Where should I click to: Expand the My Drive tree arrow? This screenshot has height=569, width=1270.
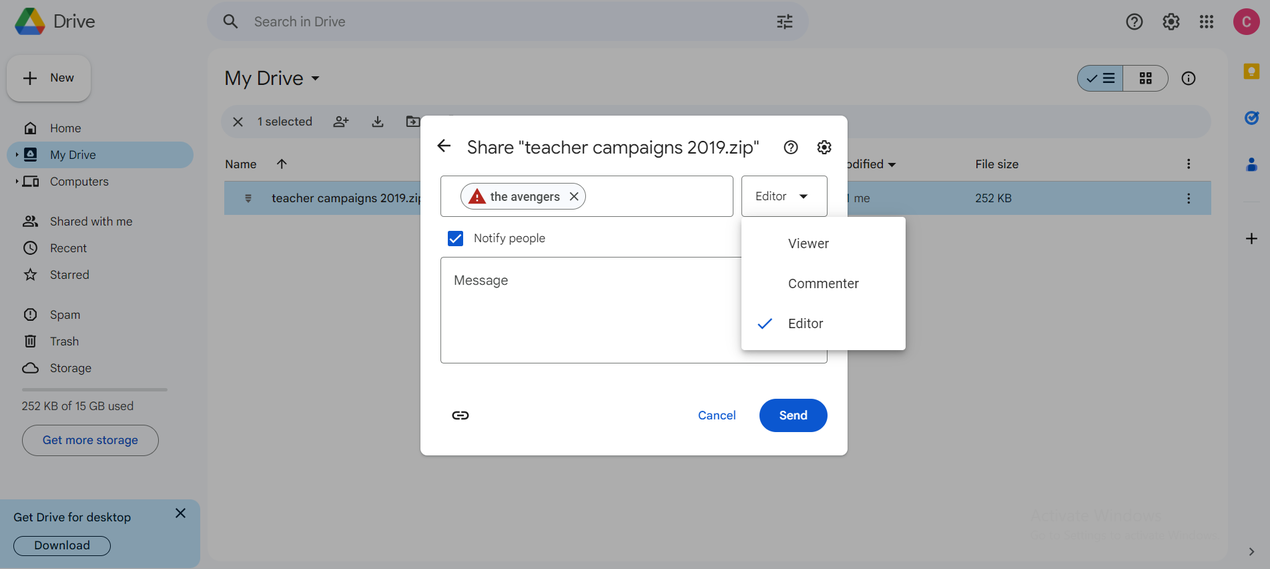(16, 155)
